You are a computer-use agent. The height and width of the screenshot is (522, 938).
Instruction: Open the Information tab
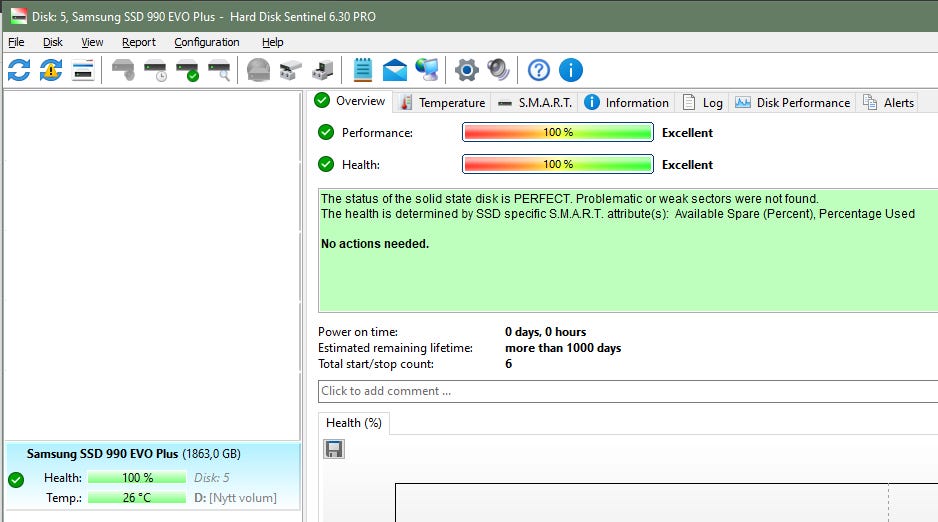click(626, 103)
